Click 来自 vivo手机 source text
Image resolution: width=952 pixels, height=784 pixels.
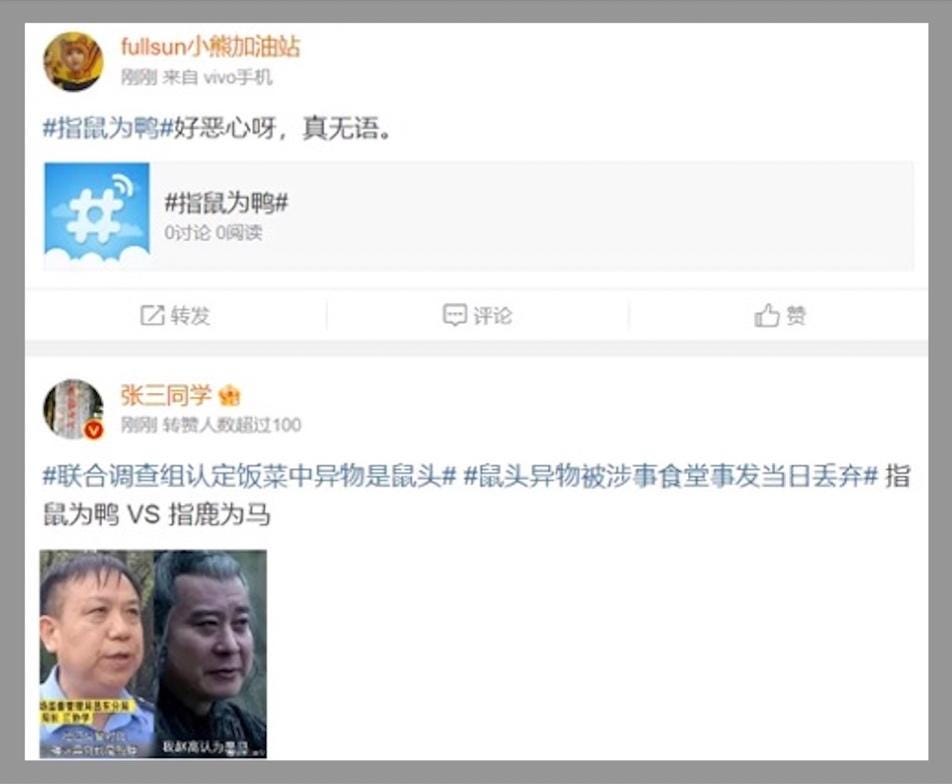(x=217, y=77)
